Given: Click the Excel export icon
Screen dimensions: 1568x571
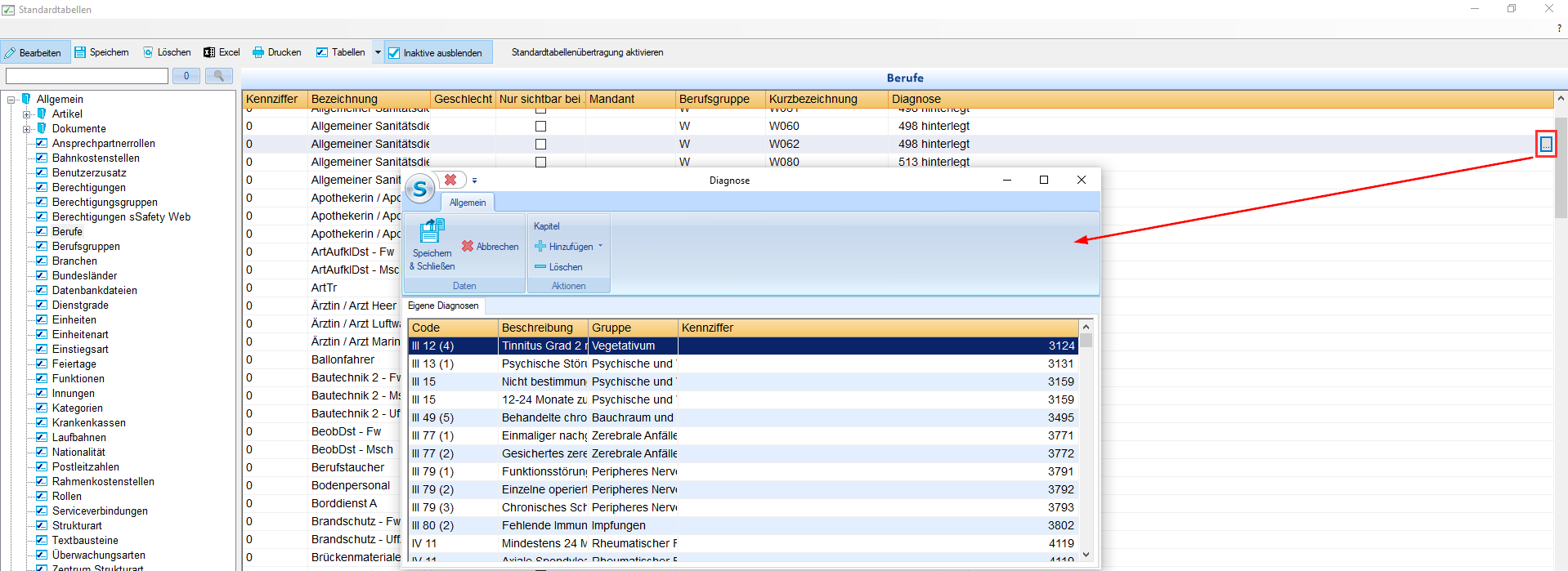Looking at the screenshot, I should pos(209,52).
